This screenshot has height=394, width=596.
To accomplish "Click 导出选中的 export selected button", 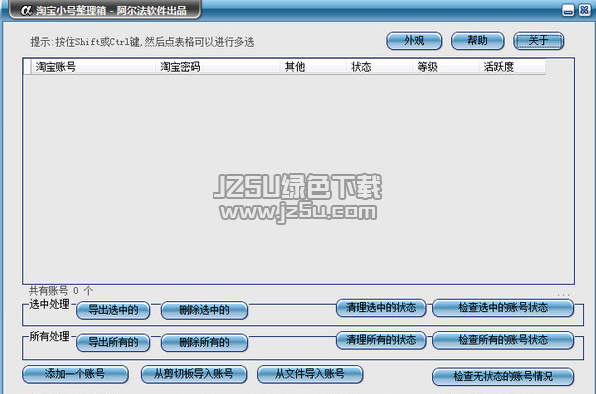I will pos(113,310).
